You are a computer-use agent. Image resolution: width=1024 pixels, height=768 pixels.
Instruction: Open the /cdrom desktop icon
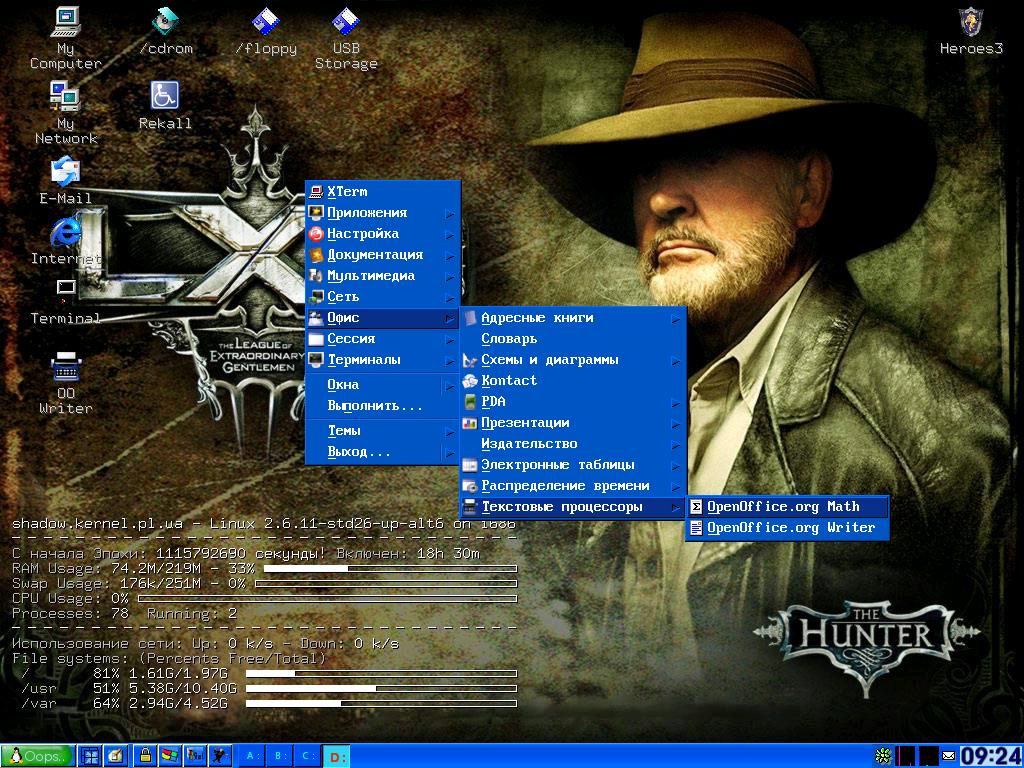165,22
